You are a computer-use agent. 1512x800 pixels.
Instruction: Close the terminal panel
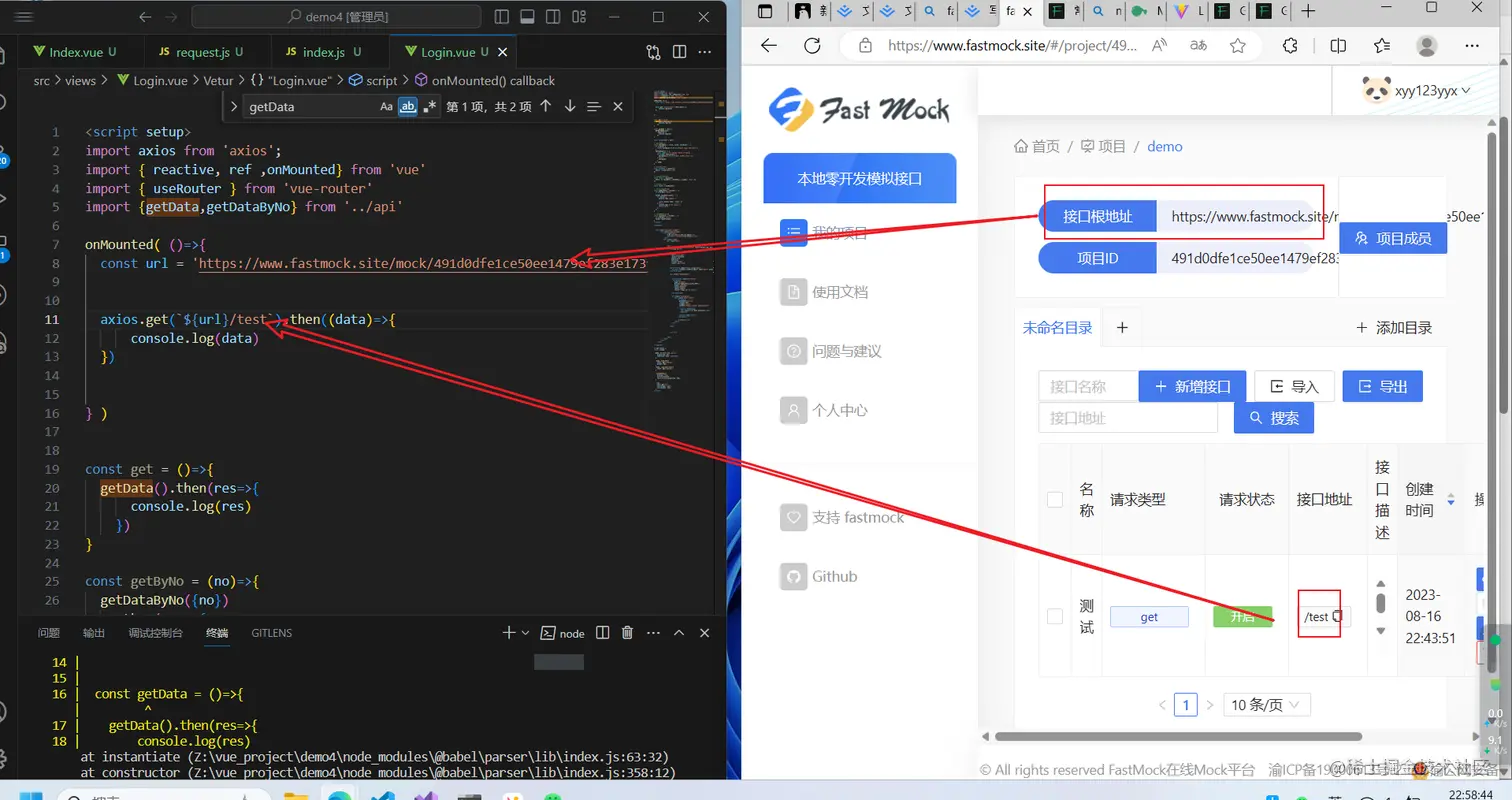click(x=705, y=633)
